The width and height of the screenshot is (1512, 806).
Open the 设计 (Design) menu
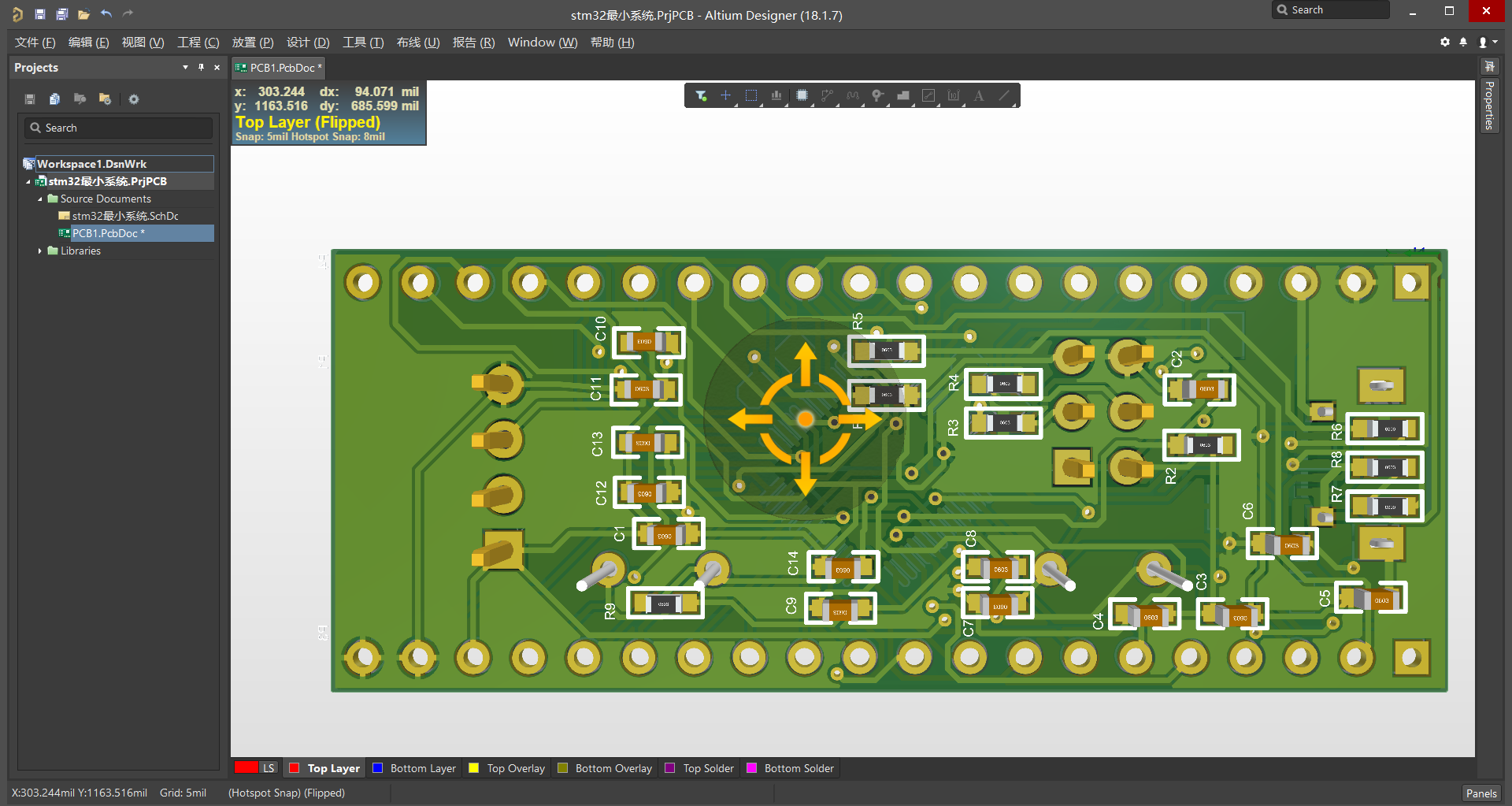pyautogui.click(x=308, y=42)
